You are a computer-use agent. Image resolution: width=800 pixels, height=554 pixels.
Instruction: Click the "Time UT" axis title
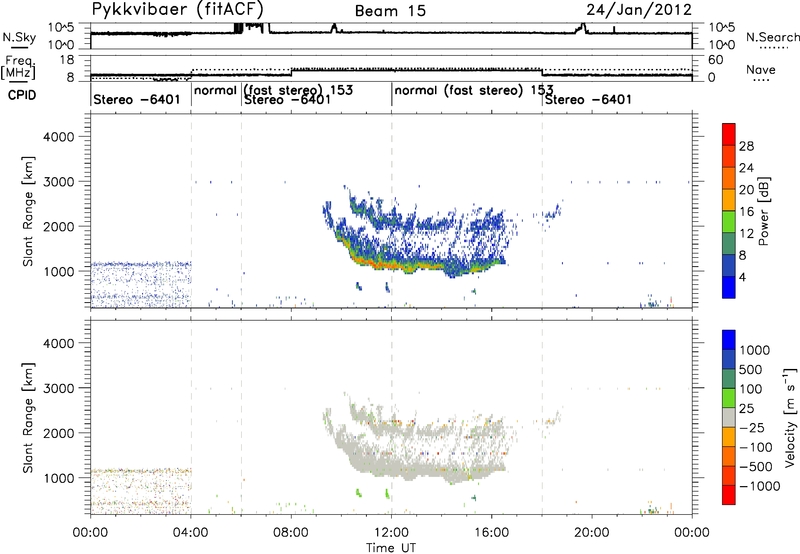pyautogui.click(x=391, y=548)
